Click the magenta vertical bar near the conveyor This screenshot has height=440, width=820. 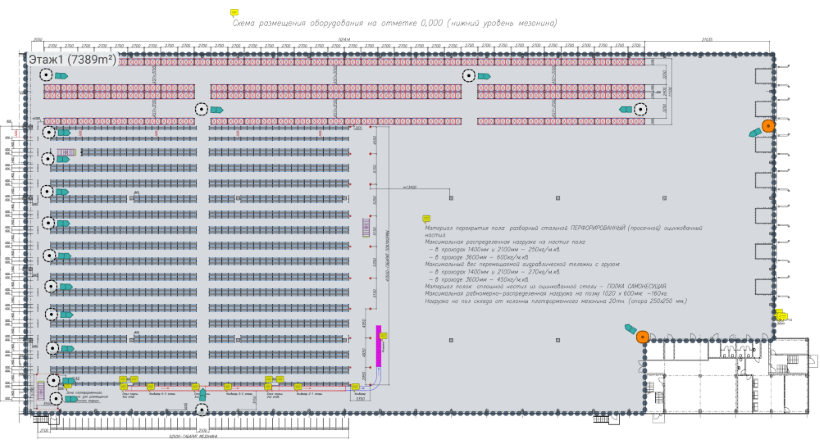click(379, 343)
